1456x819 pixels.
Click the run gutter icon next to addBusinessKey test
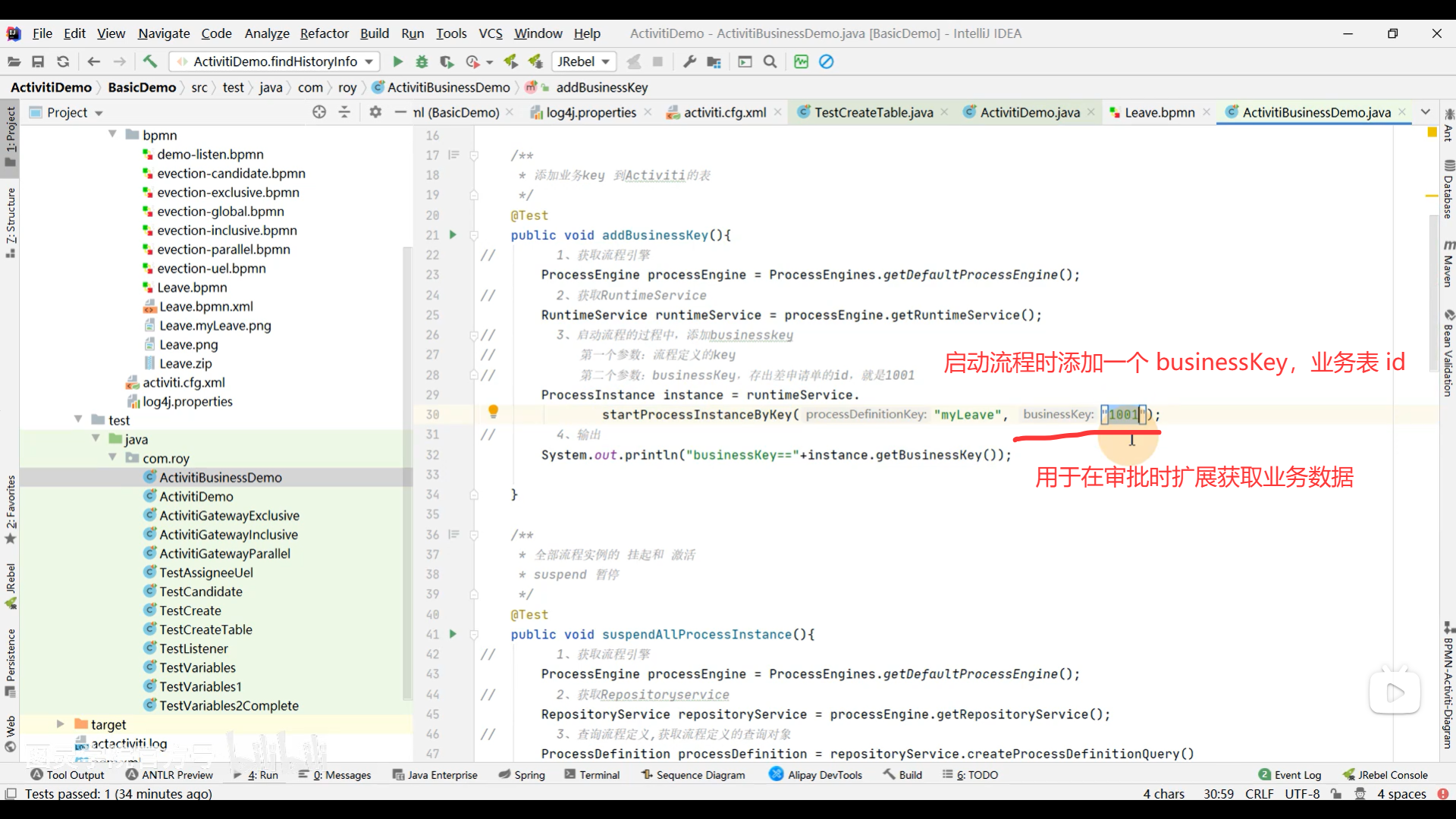pyautogui.click(x=453, y=235)
